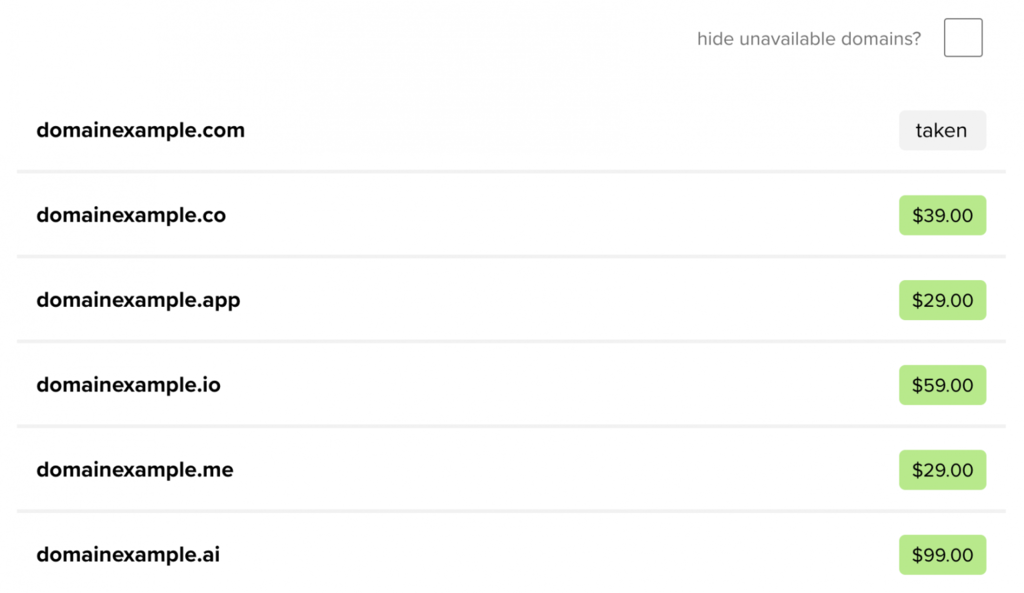The height and width of the screenshot is (593, 1024).
Task: Highlight the .co search result row
Action: point(511,216)
